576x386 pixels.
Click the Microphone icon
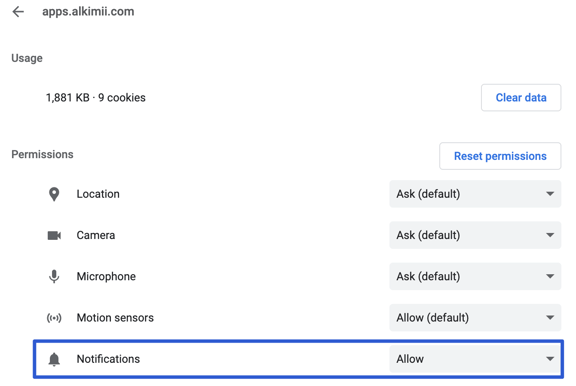tap(54, 277)
